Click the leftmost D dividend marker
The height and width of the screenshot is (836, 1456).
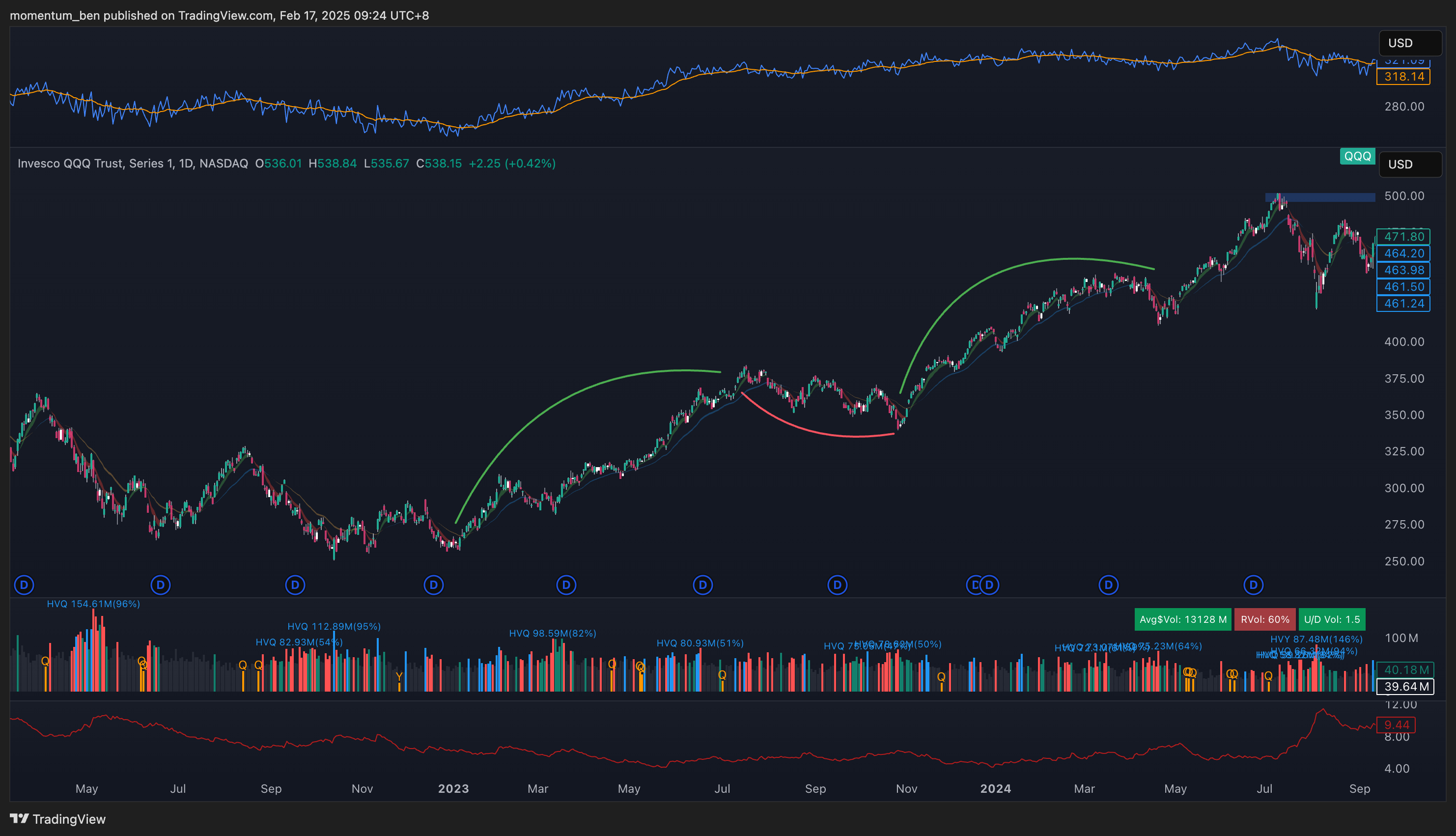[24, 585]
